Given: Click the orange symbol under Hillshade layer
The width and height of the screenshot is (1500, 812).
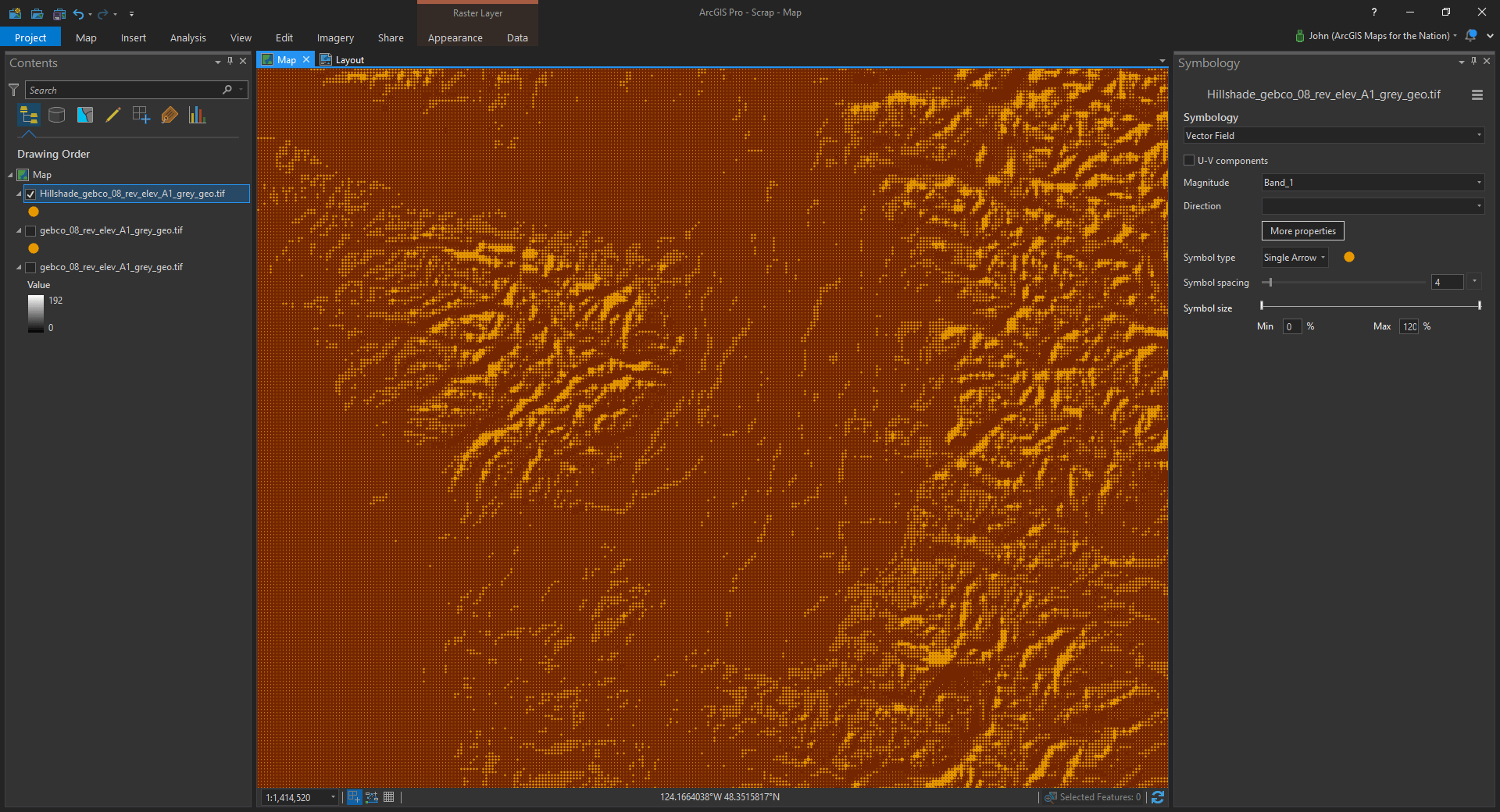Looking at the screenshot, I should (34, 212).
